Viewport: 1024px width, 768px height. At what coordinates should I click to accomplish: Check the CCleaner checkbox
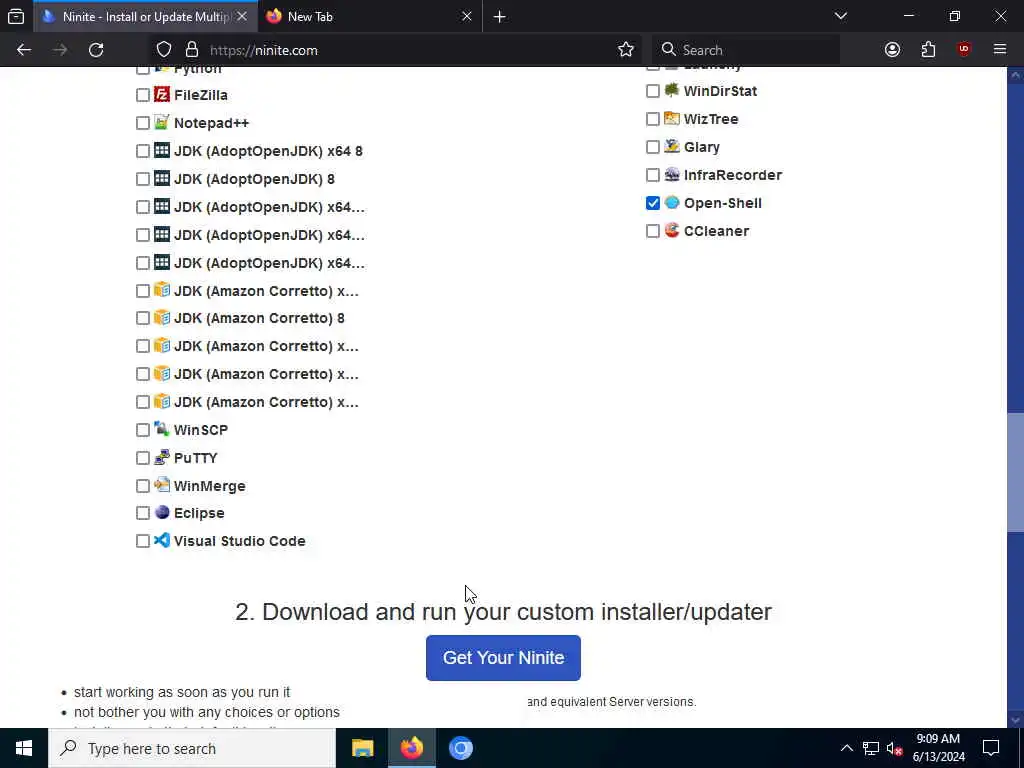coord(653,231)
